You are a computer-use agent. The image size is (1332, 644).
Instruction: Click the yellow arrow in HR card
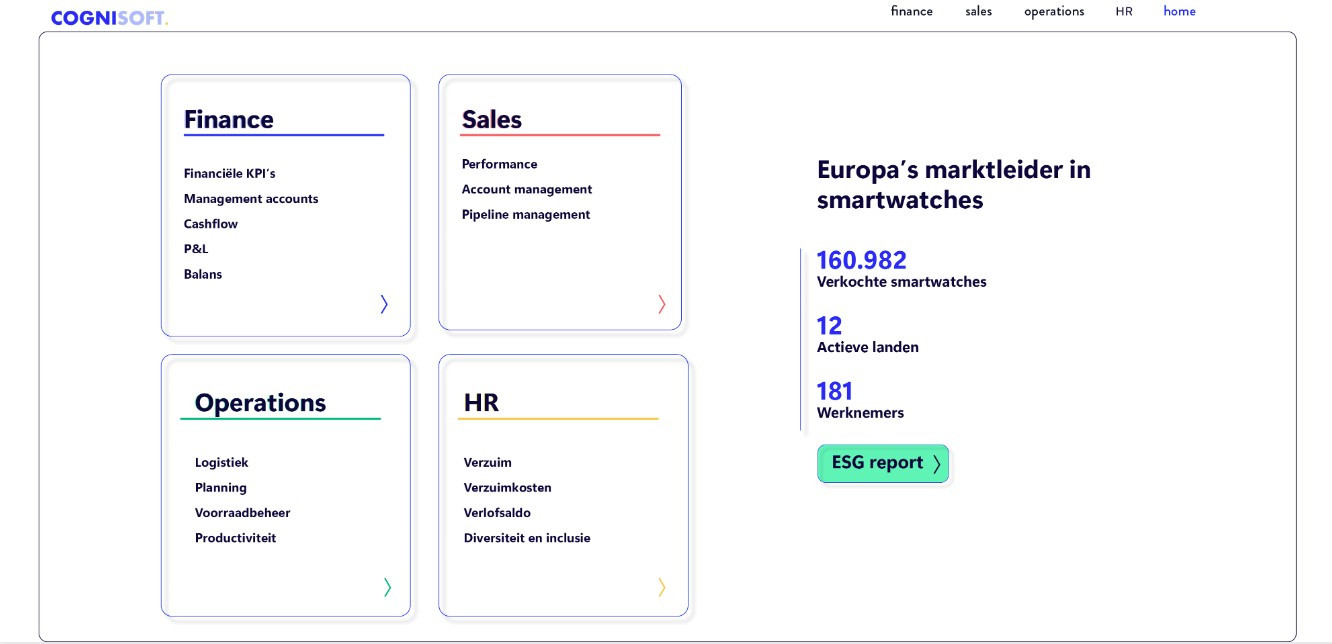tap(661, 587)
